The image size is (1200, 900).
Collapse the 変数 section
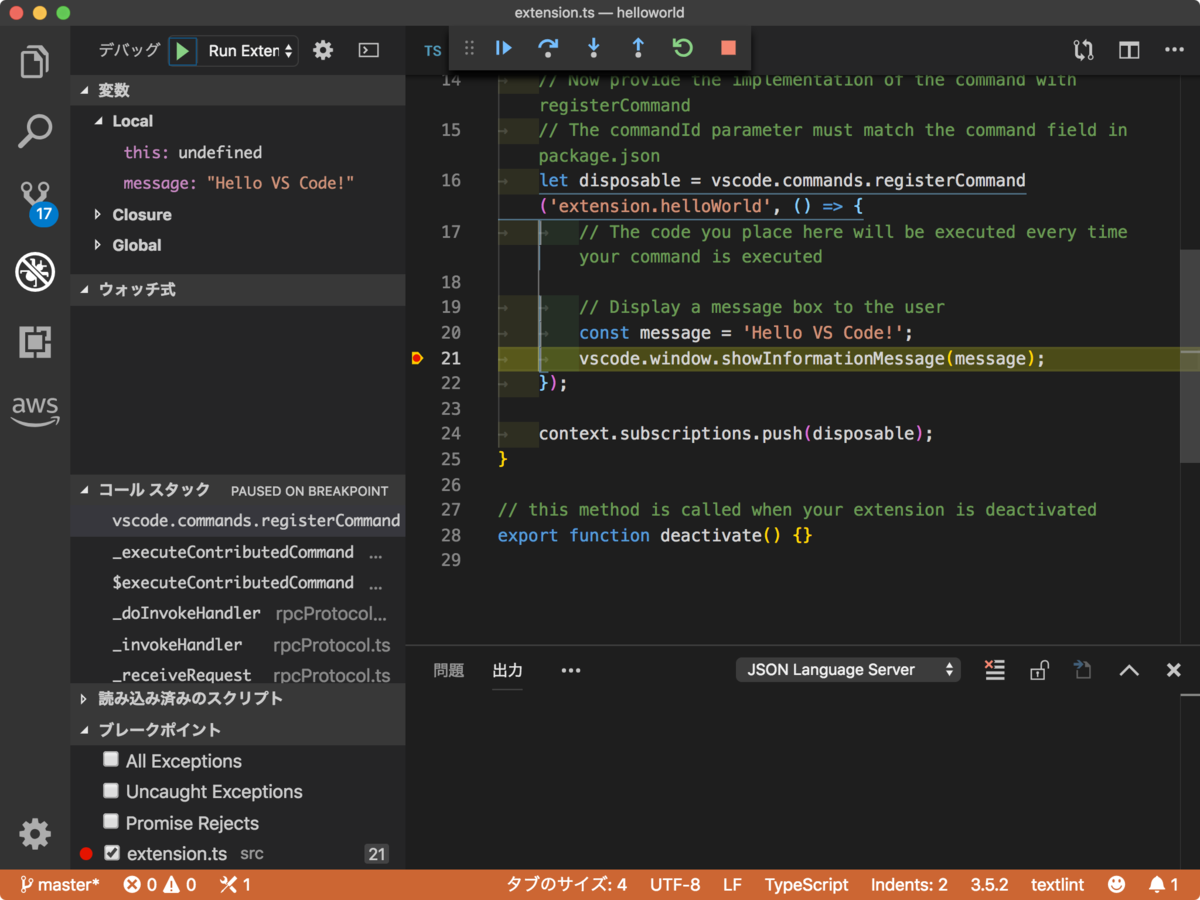(x=237, y=90)
